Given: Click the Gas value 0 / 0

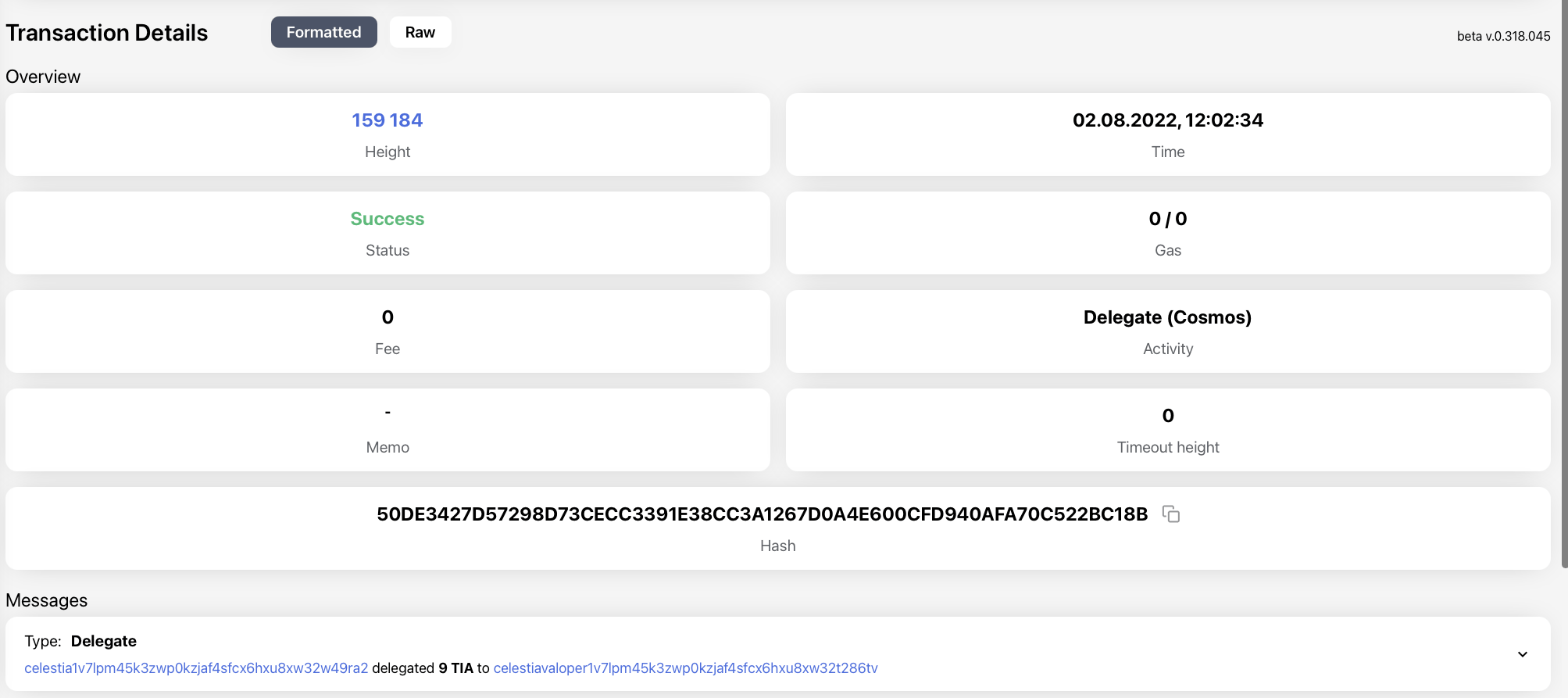Looking at the screenshot, I should [1167, 219].
